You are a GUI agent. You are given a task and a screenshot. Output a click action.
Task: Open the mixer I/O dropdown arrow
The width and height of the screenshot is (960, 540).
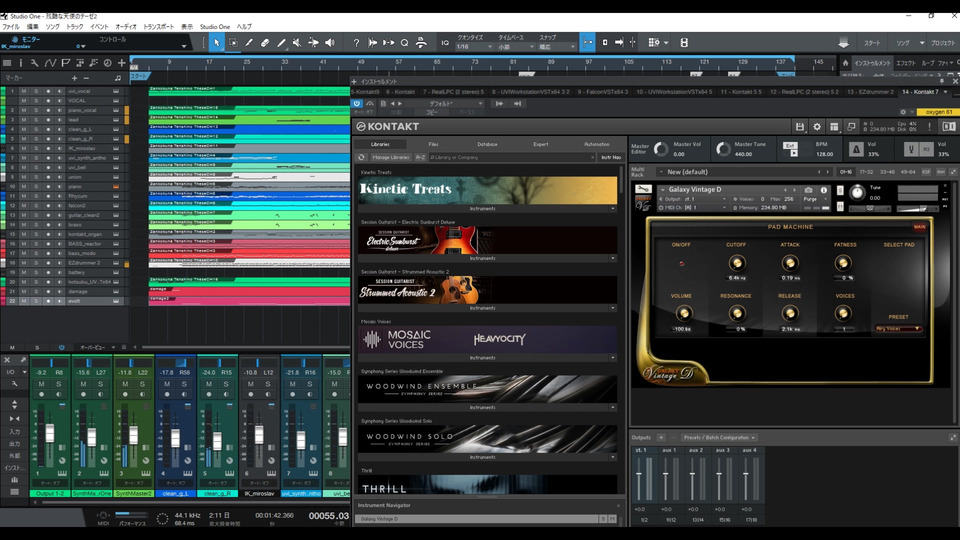(x=24, y=372)
